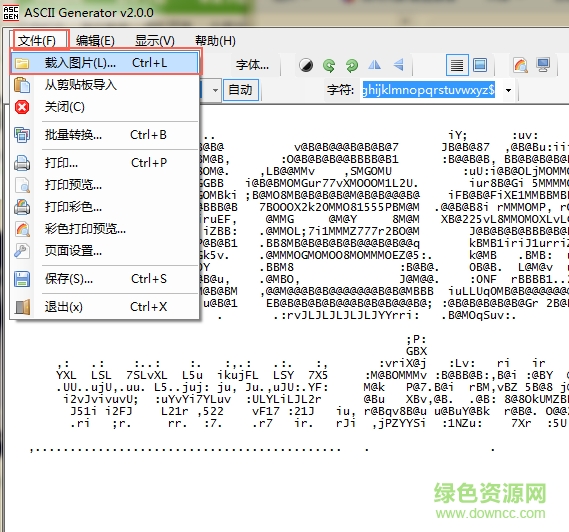The height and width of the screenshot is (532, 569).
Task: Click the flip horizontal icon
Action: [374, 65]
